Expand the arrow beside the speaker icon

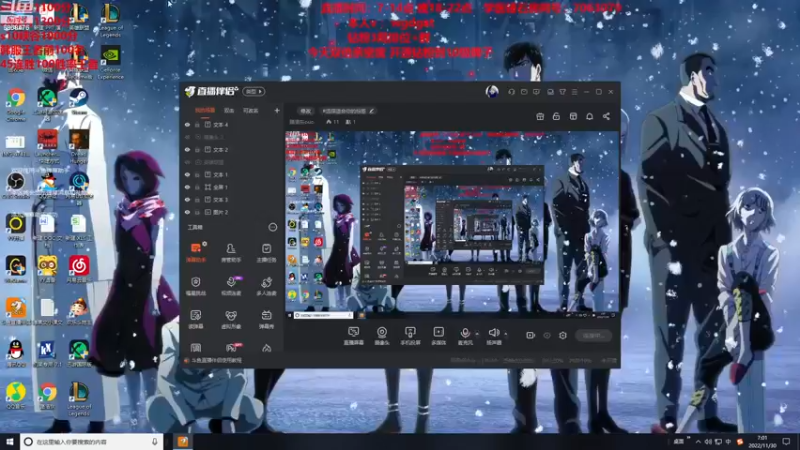pyautogui.click(x=506, y=334)
